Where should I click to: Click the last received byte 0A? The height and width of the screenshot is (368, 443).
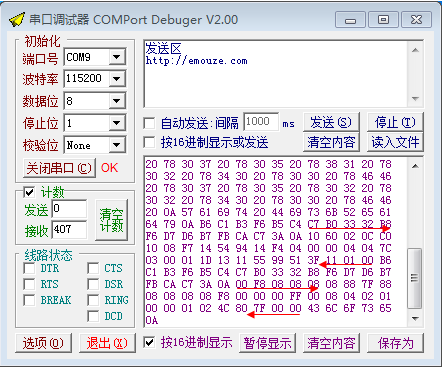(x=152, y=320)
